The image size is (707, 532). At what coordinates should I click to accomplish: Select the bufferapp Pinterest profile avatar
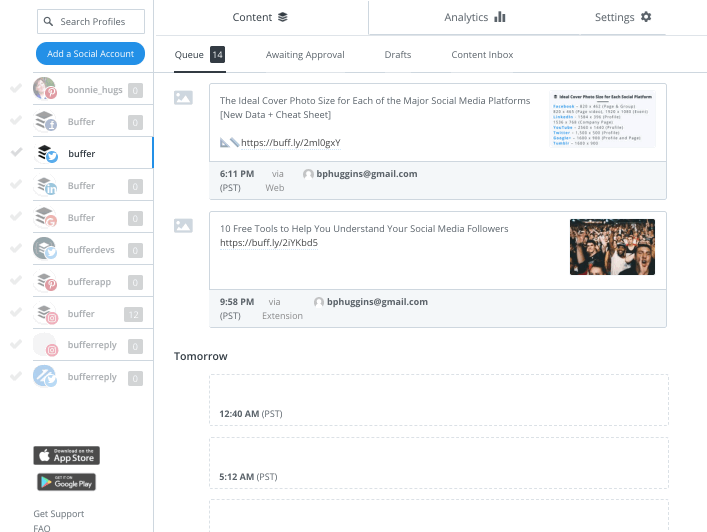[x=45, y=281]
